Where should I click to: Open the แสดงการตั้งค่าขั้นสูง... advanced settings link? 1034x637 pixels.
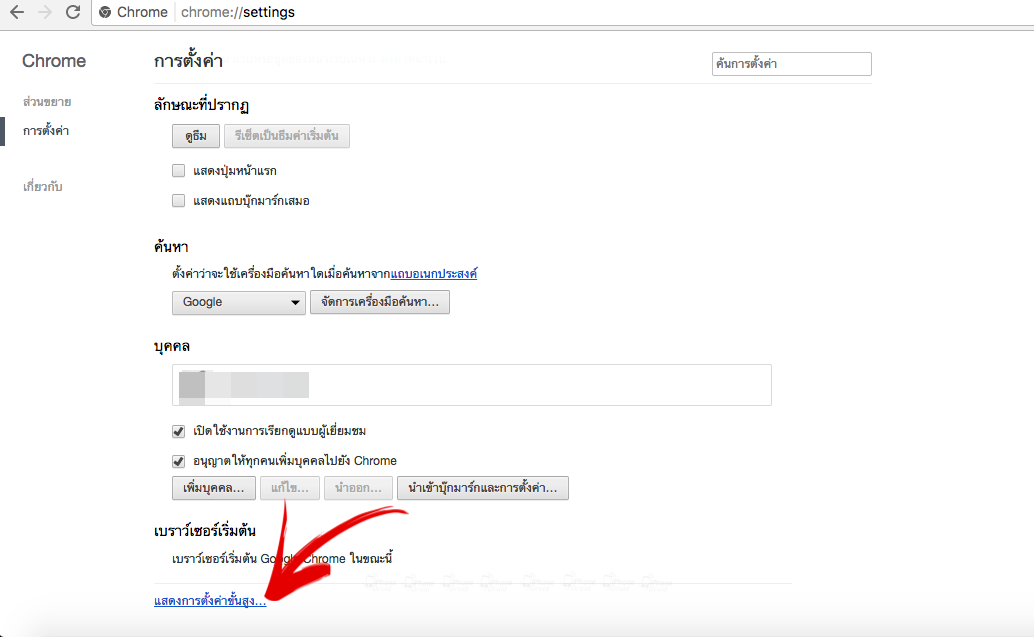pos(210,601)
